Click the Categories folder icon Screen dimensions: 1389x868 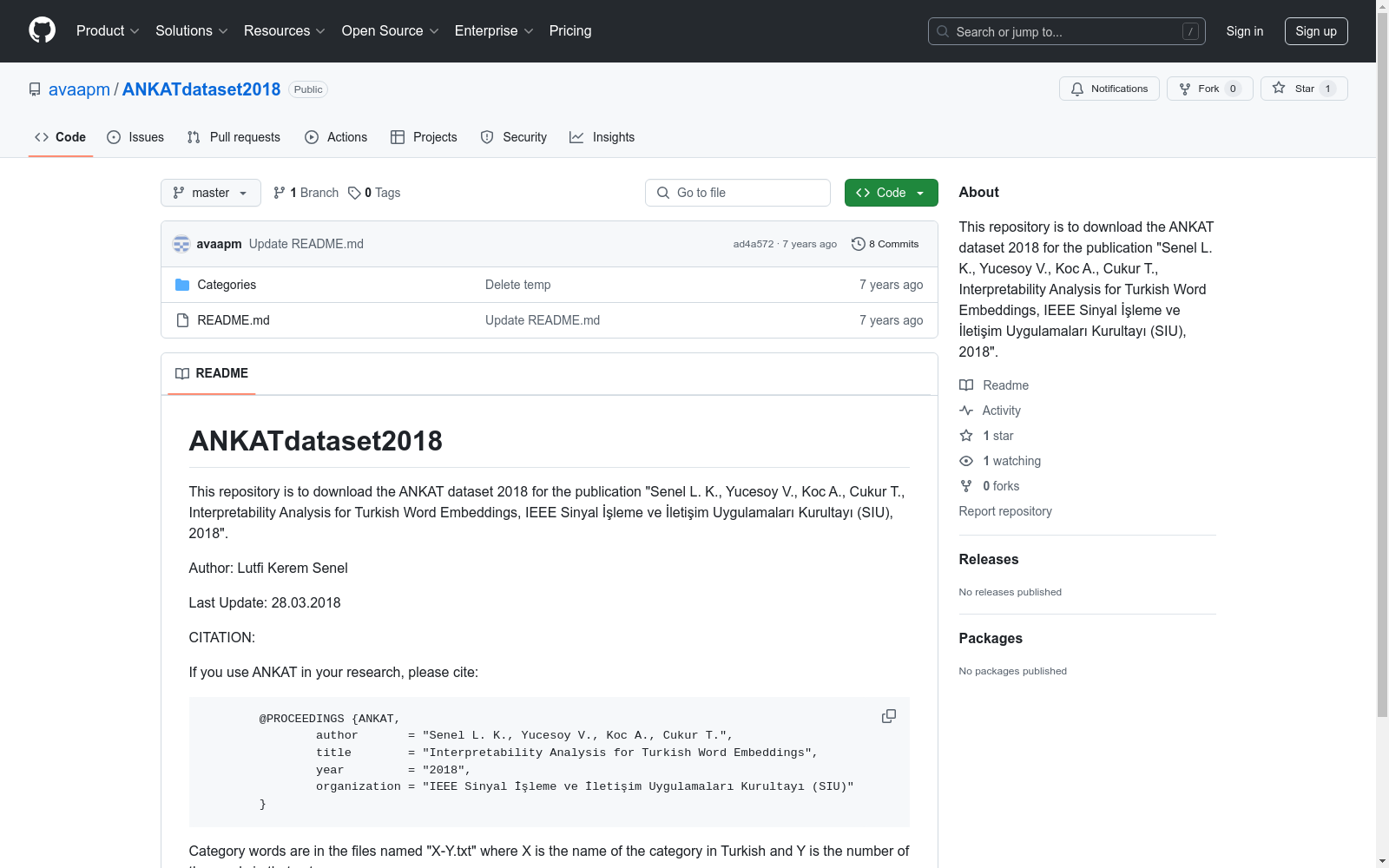[182, 285]
